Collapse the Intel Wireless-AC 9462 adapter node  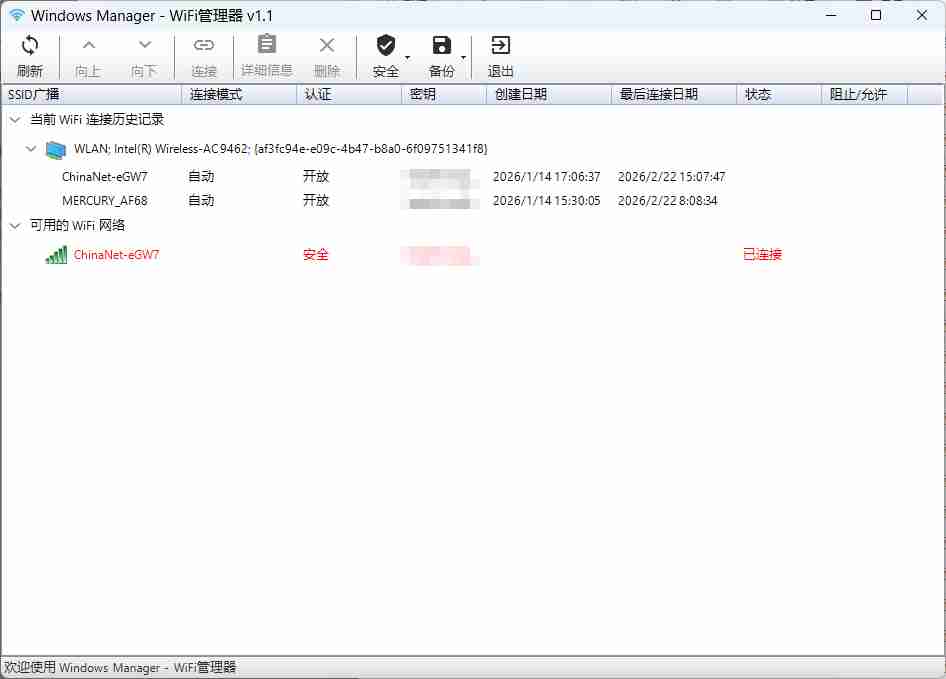[x=31, y=148]
